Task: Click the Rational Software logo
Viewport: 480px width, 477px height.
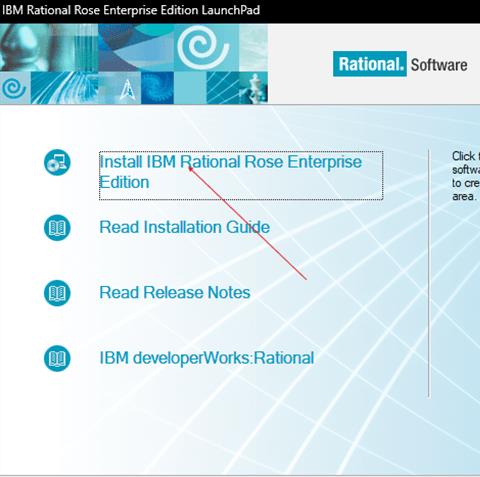Action: (x=400, y=64)
